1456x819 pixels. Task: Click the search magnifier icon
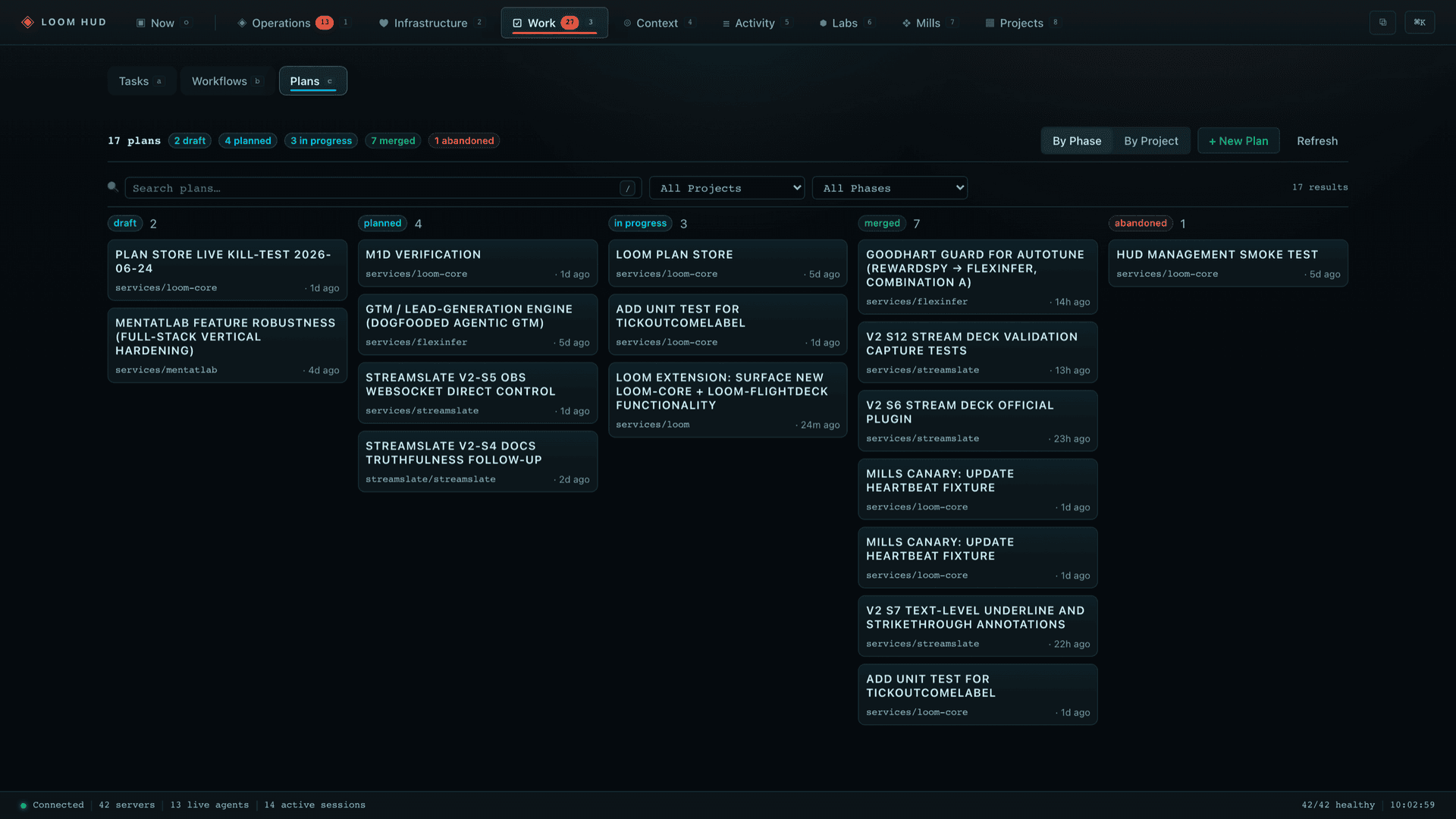coord(112,187)
